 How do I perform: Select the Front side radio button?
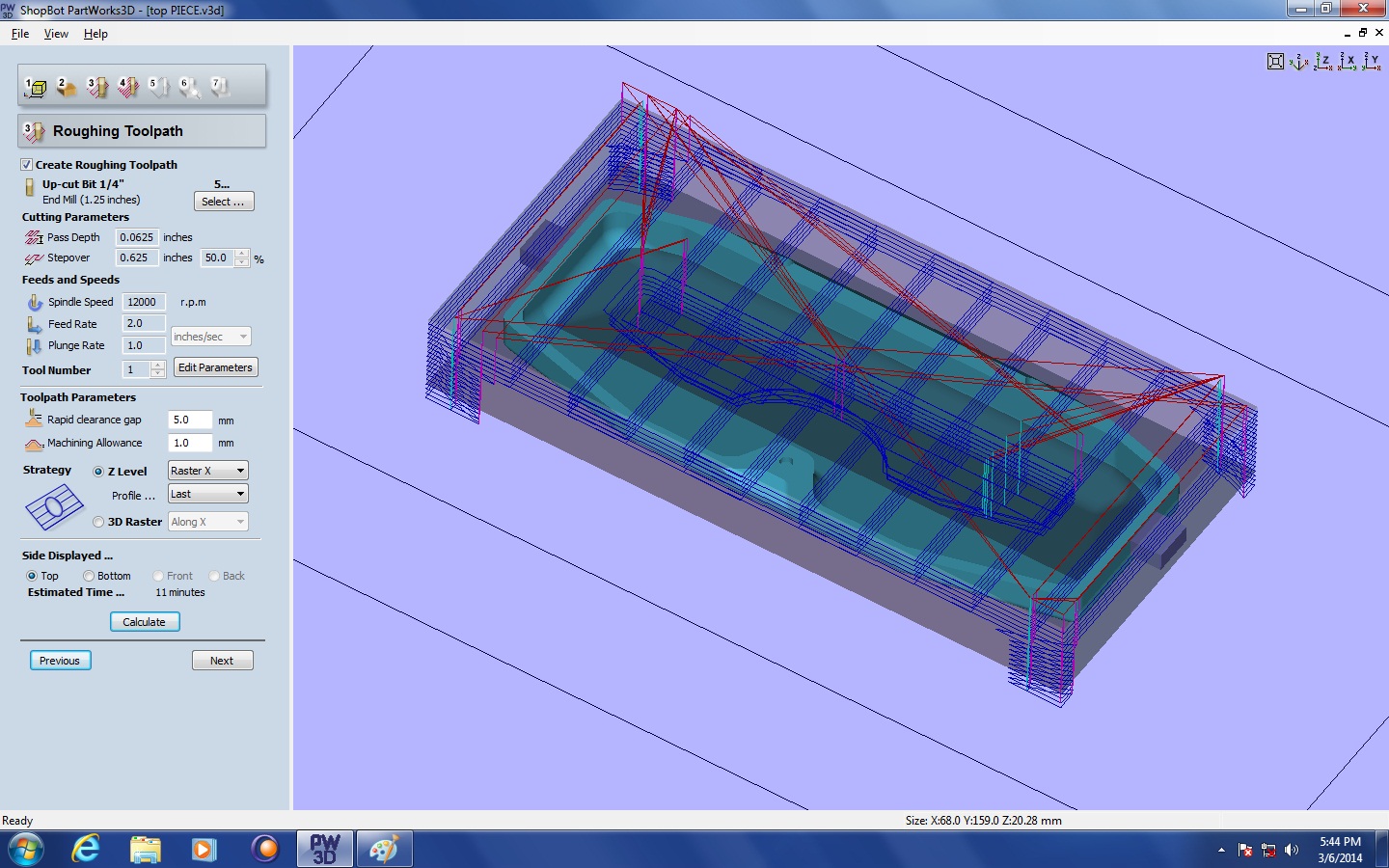pos(158,576)
